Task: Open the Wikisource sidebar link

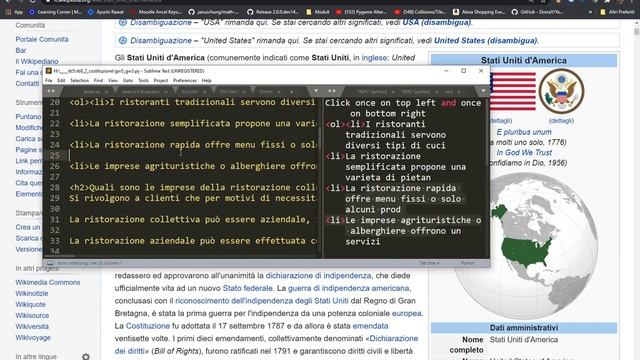Action: coord(32,315)
